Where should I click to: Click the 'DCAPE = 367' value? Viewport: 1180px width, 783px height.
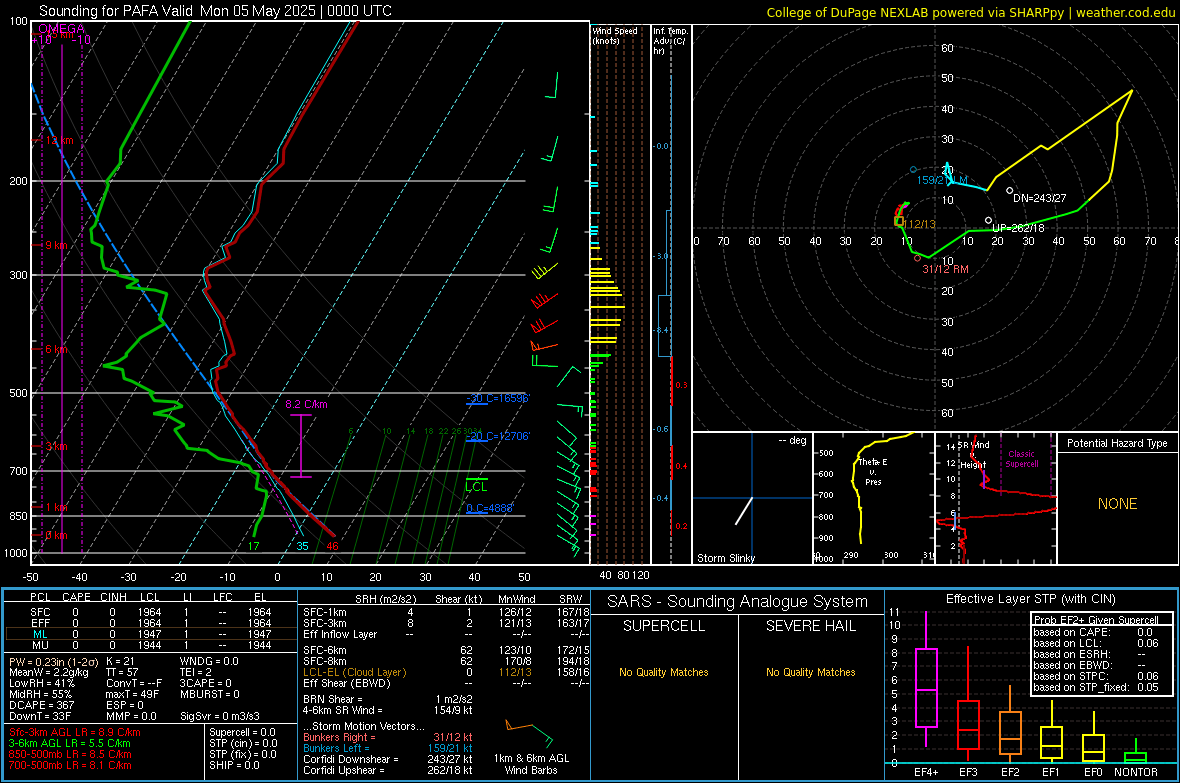[x=40, y=705]
